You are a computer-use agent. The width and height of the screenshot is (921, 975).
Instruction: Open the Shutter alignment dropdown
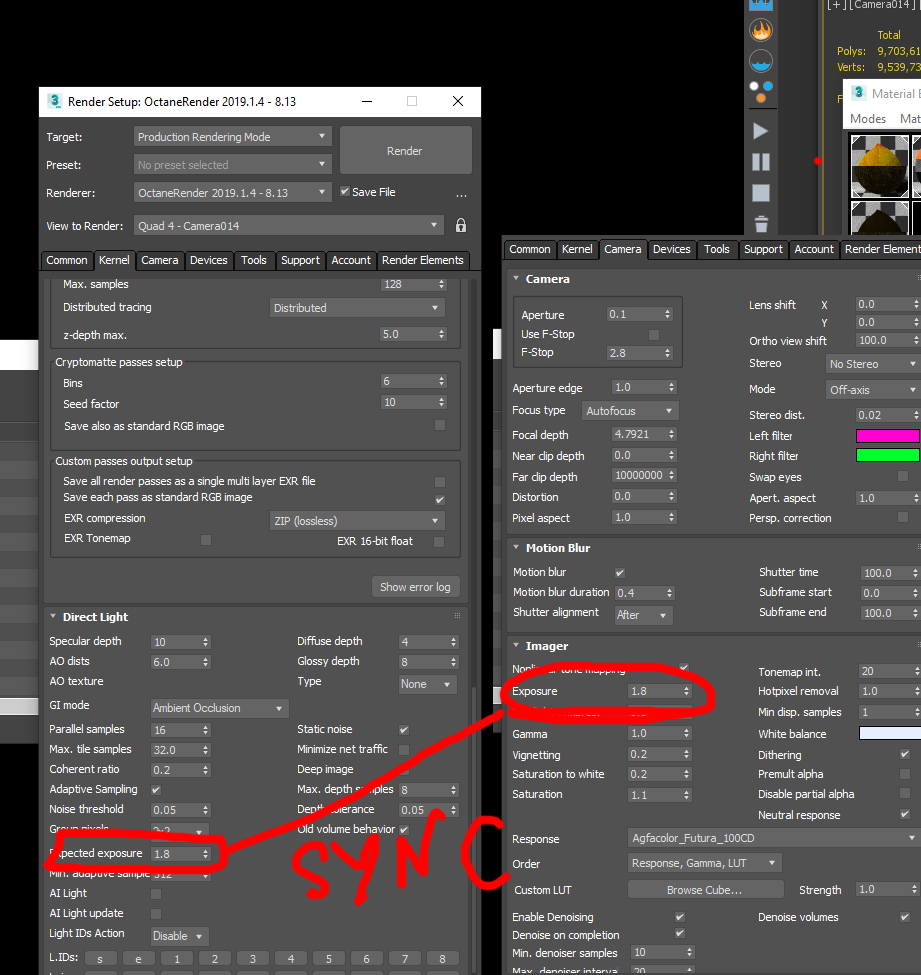click(643, 615)
